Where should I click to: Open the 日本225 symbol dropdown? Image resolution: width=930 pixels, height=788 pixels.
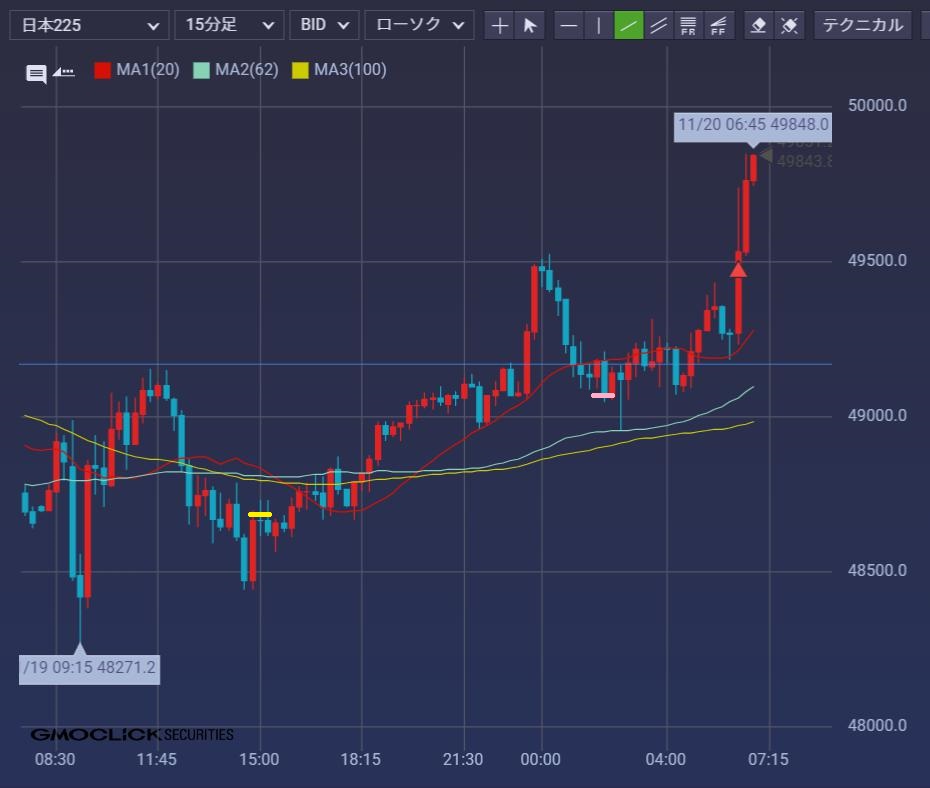(x=89, y=25)
